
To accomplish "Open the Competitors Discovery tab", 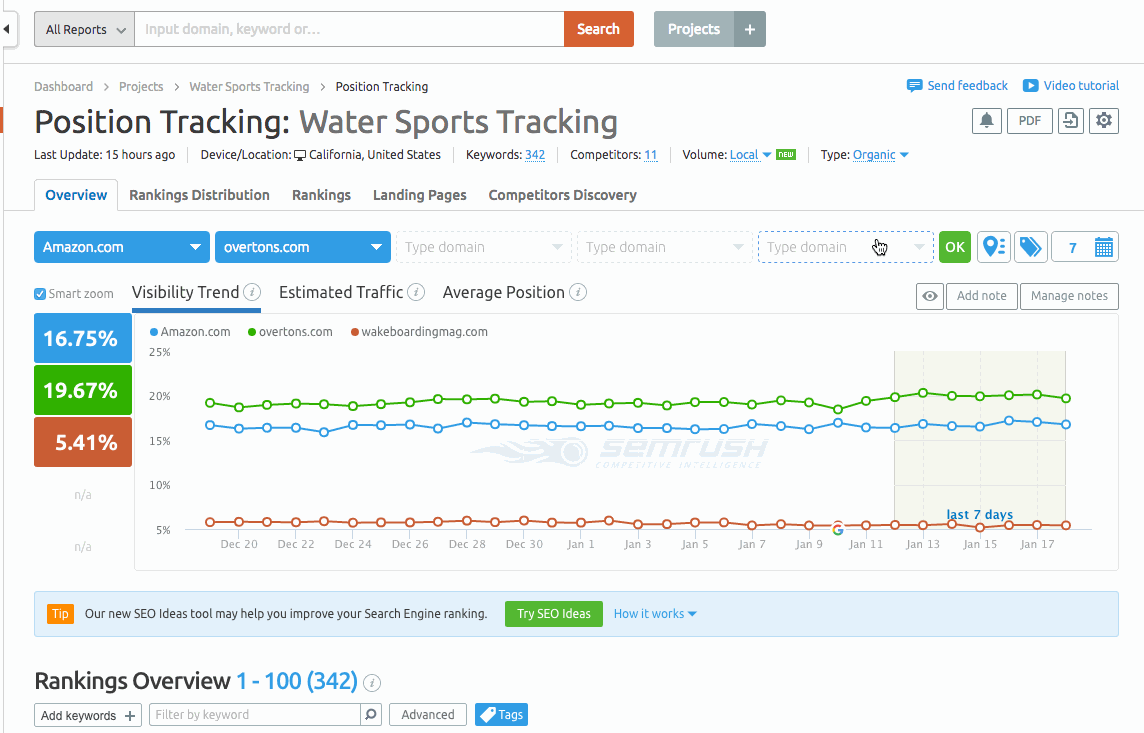I will (x=562, y=195).
